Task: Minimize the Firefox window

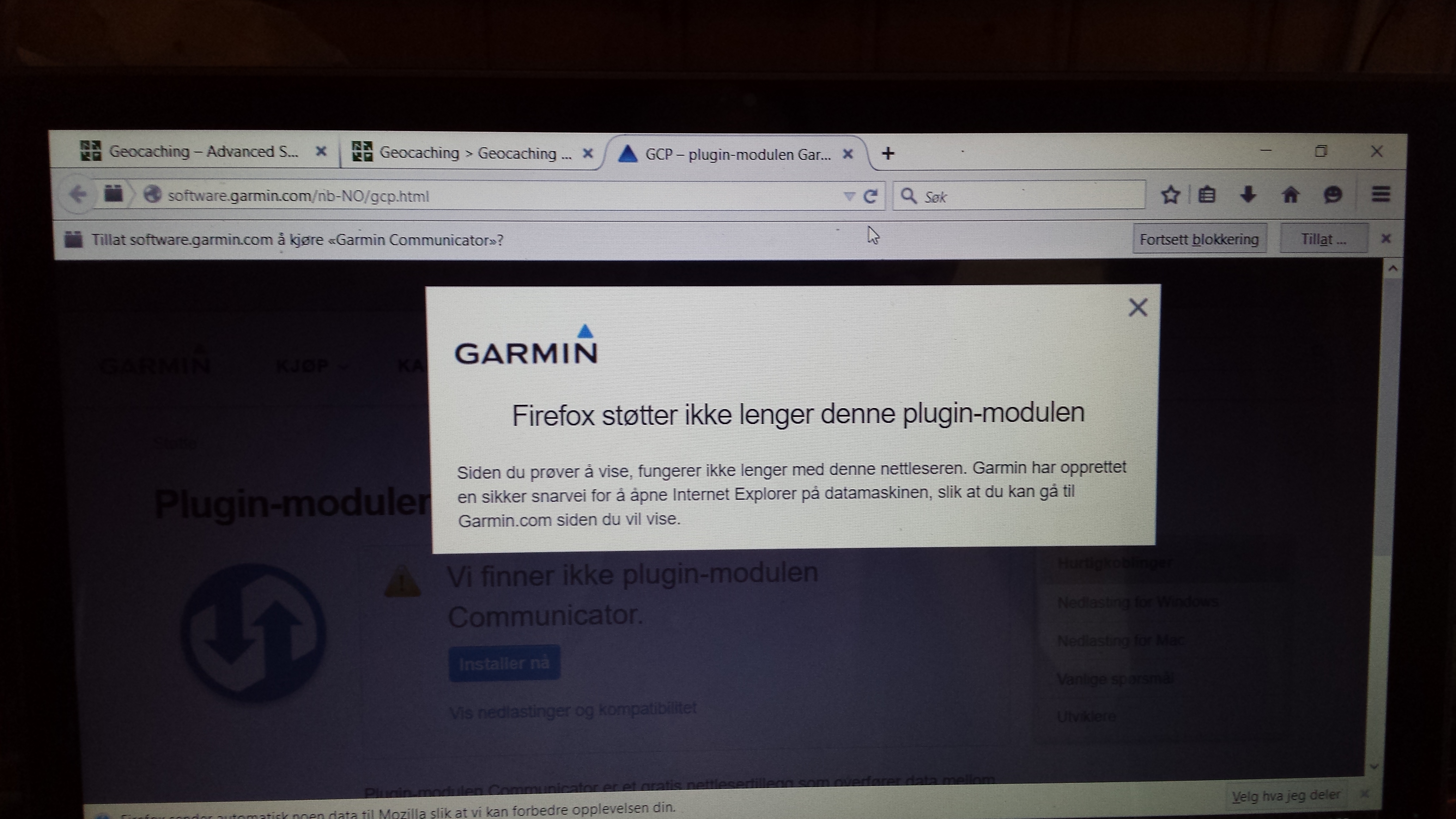Action: (1266, 150)
